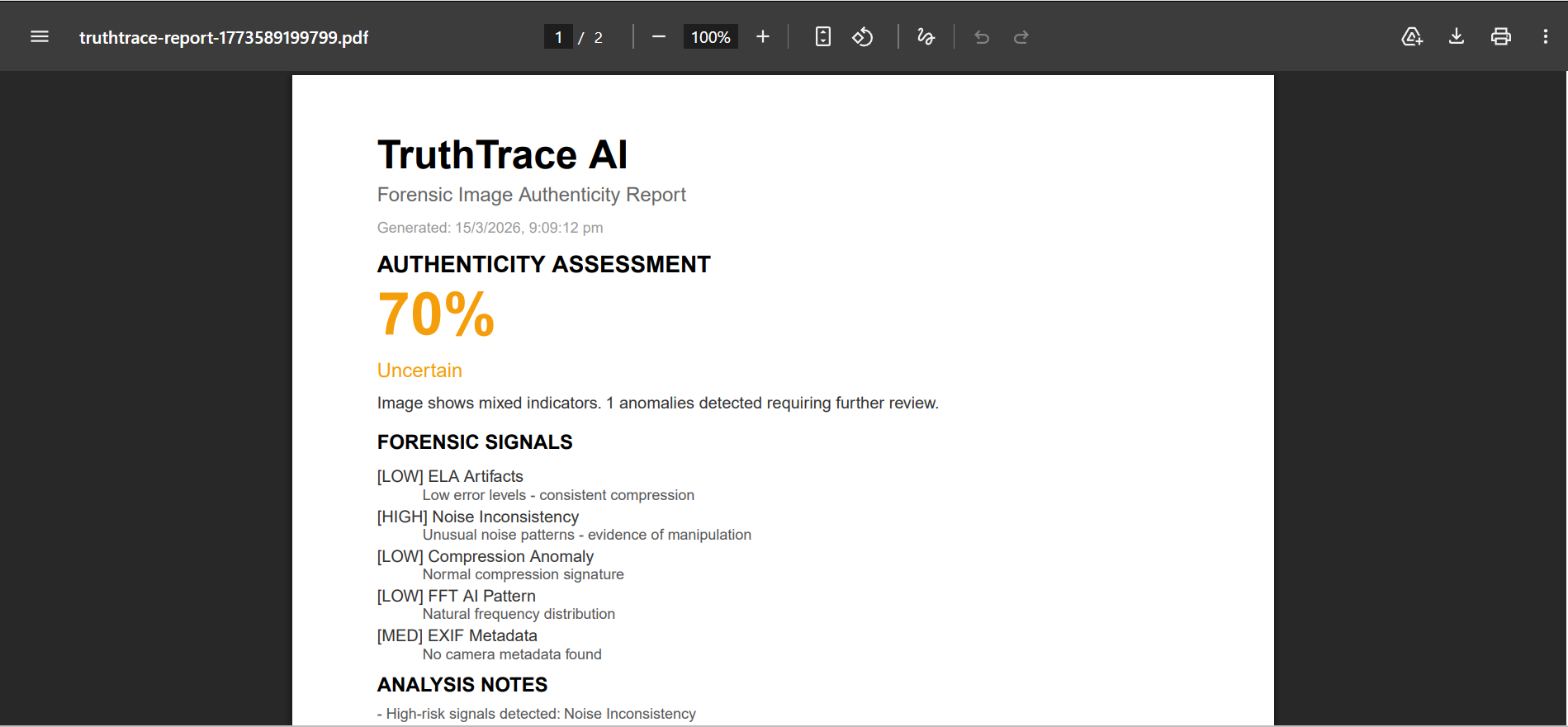Zoom in with the plus icon
This screenshot has width=1568, height=727.
click(x=763, y=37)
